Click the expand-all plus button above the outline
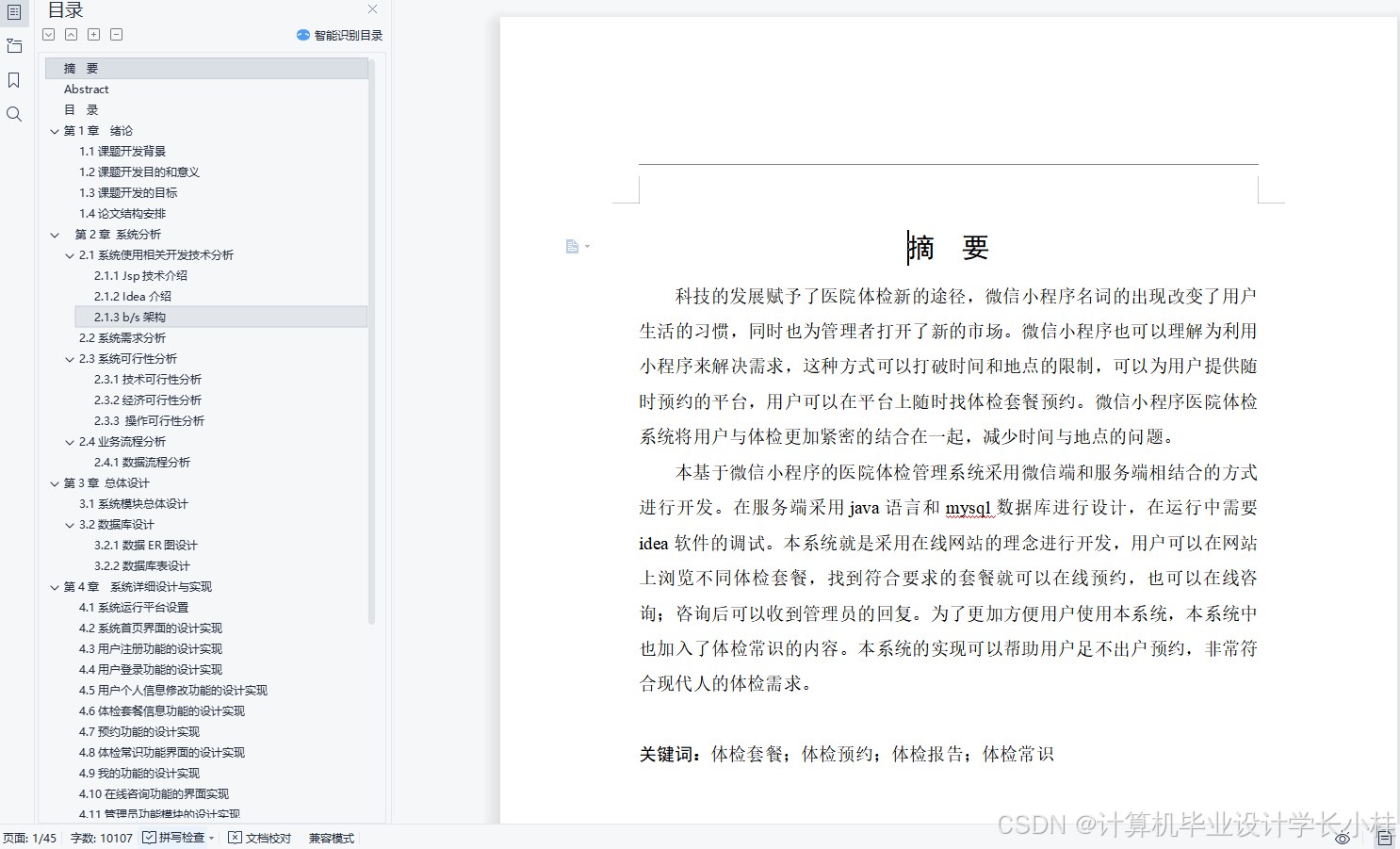This screenshot has height=849, width=1400. pos(93,34)
